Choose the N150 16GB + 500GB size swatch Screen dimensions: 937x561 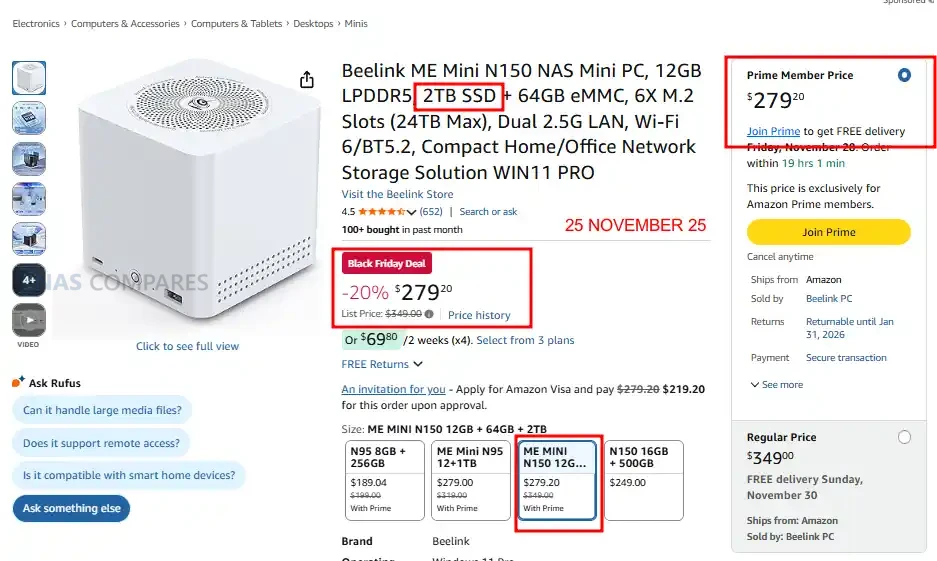(643, 480)
